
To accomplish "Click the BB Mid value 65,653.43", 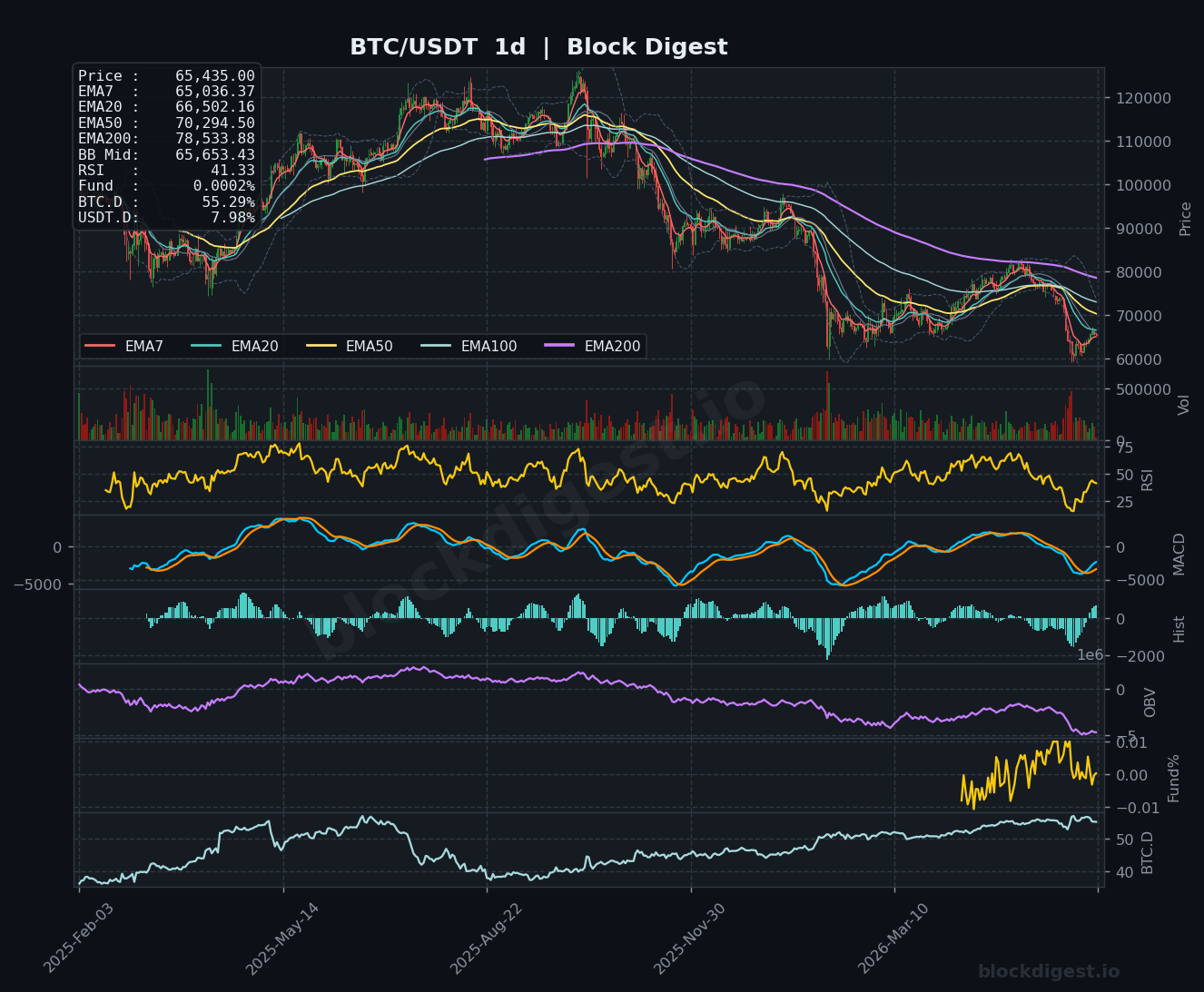I will pyautogui.click(x=215, y=155).
